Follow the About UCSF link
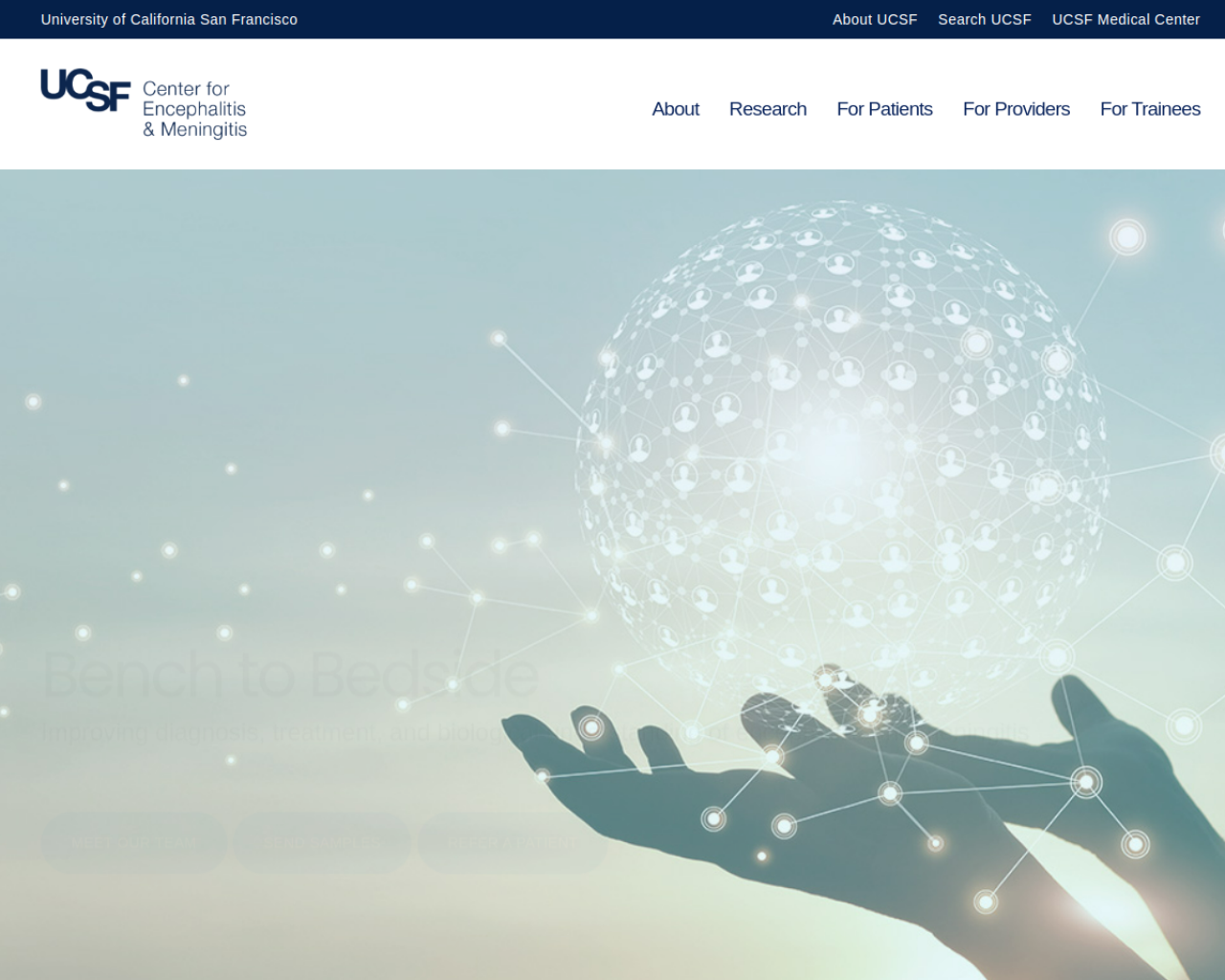The image size is (1225, 980). (x=875, y=19)
